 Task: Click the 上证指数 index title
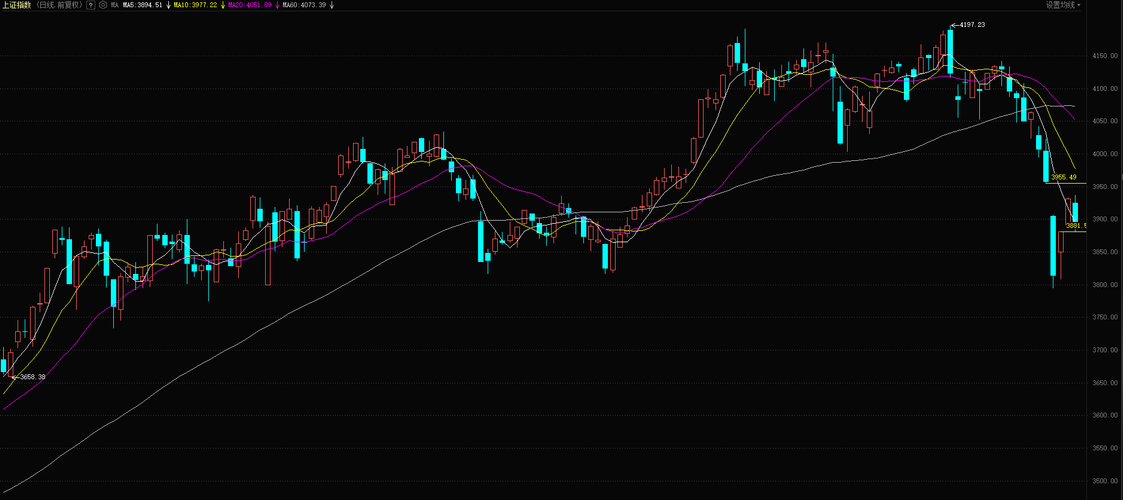(x=16, y=5)
